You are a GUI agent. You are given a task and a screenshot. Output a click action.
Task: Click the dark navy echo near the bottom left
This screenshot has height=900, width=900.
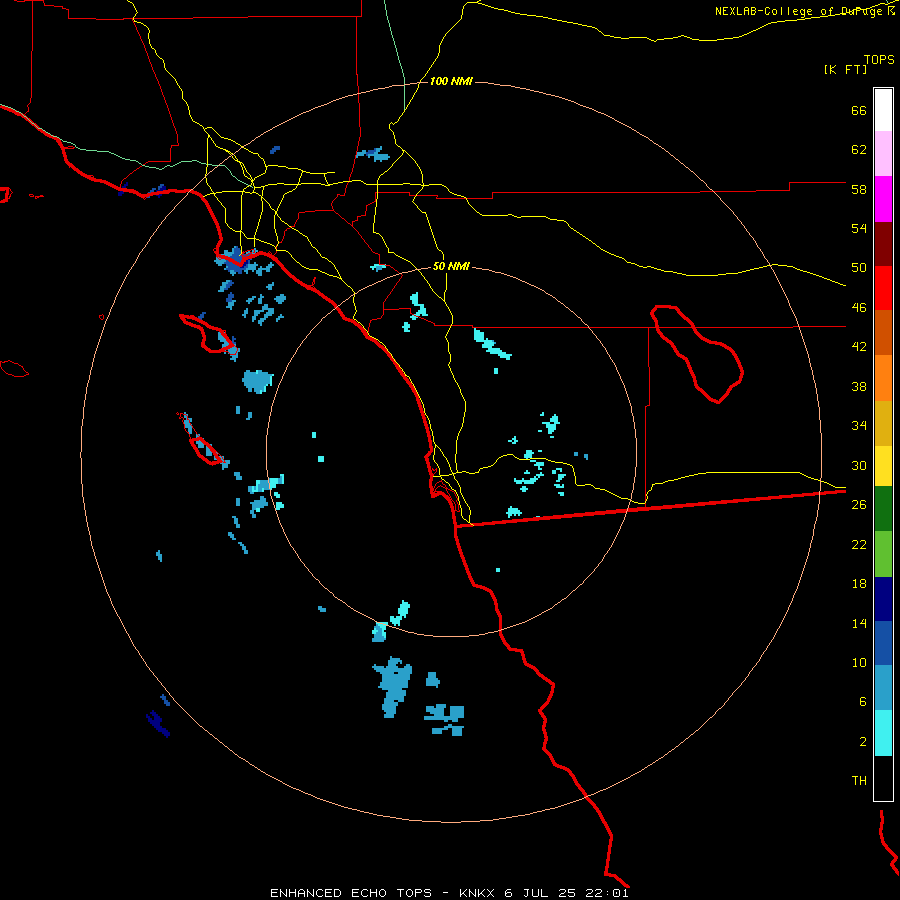(158, 723)
